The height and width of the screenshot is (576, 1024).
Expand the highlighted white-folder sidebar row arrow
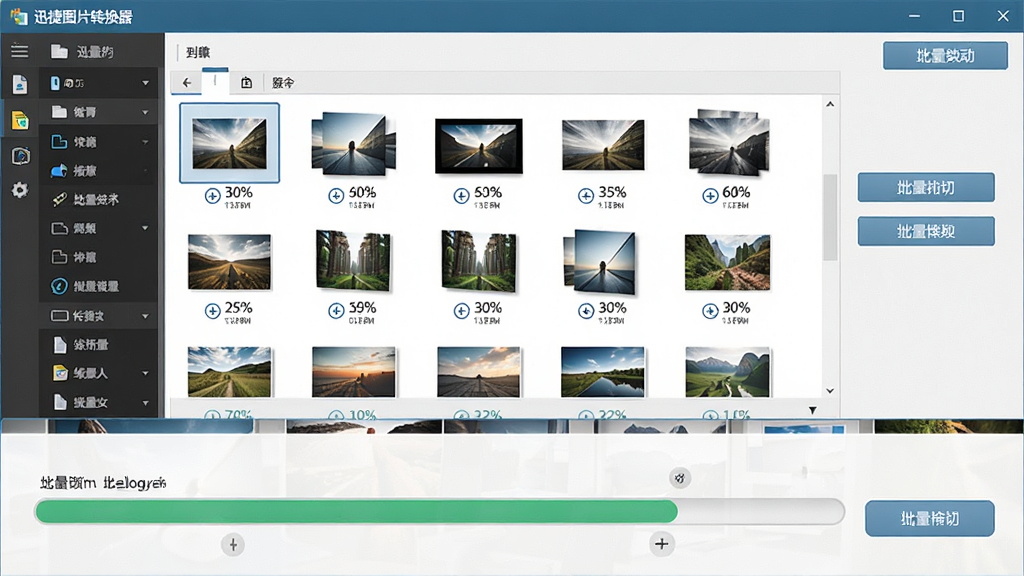(x=145, y=112)
